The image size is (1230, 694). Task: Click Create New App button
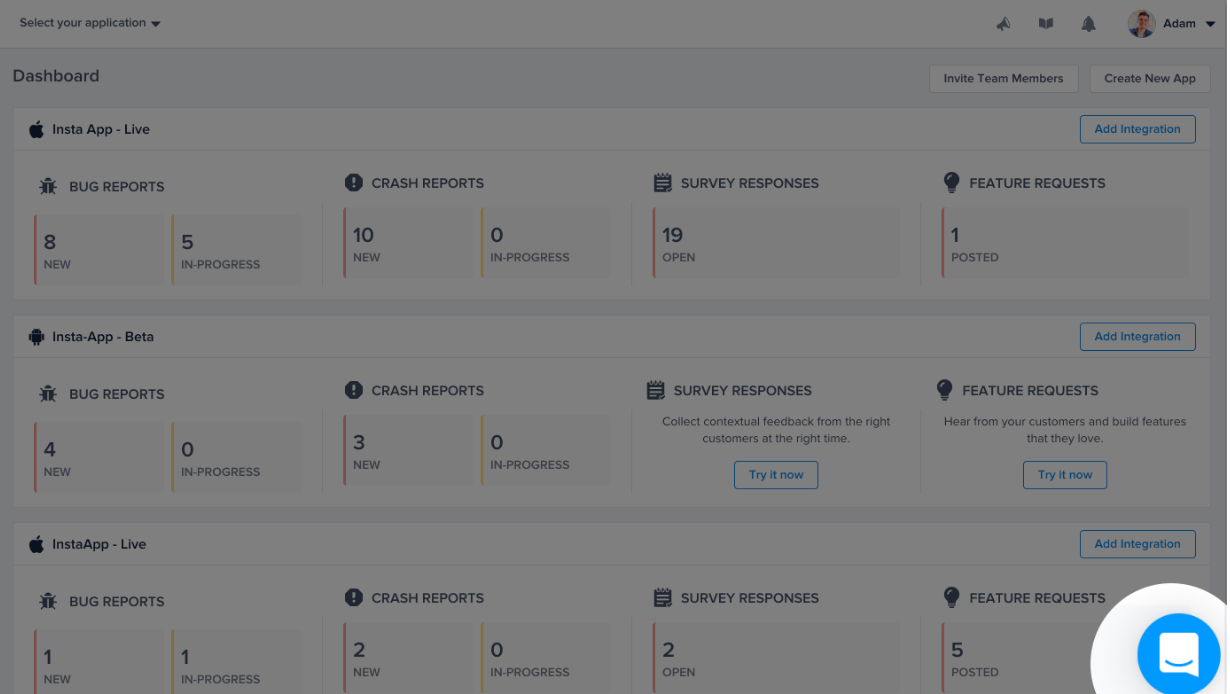point(1150,78)
